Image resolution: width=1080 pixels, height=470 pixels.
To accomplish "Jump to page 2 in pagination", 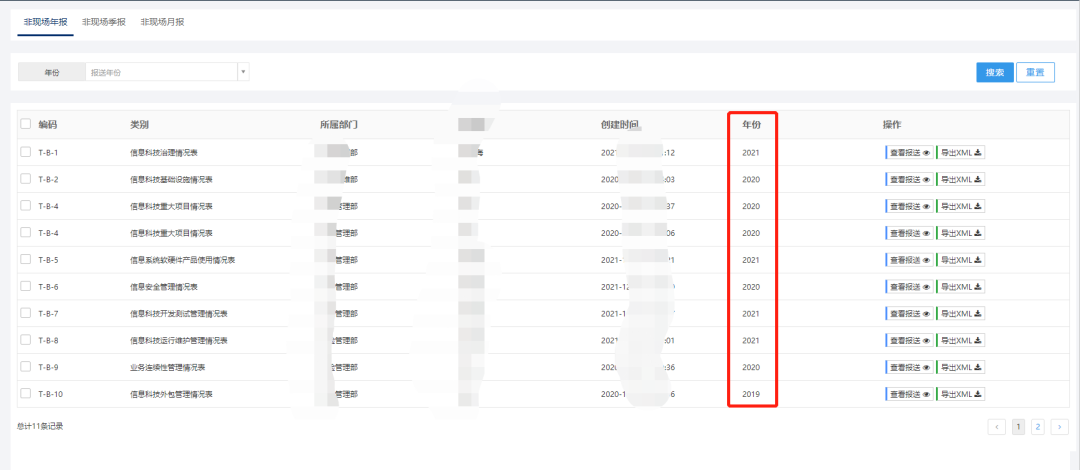I will pyautogui.click(x=1037, y=427).
